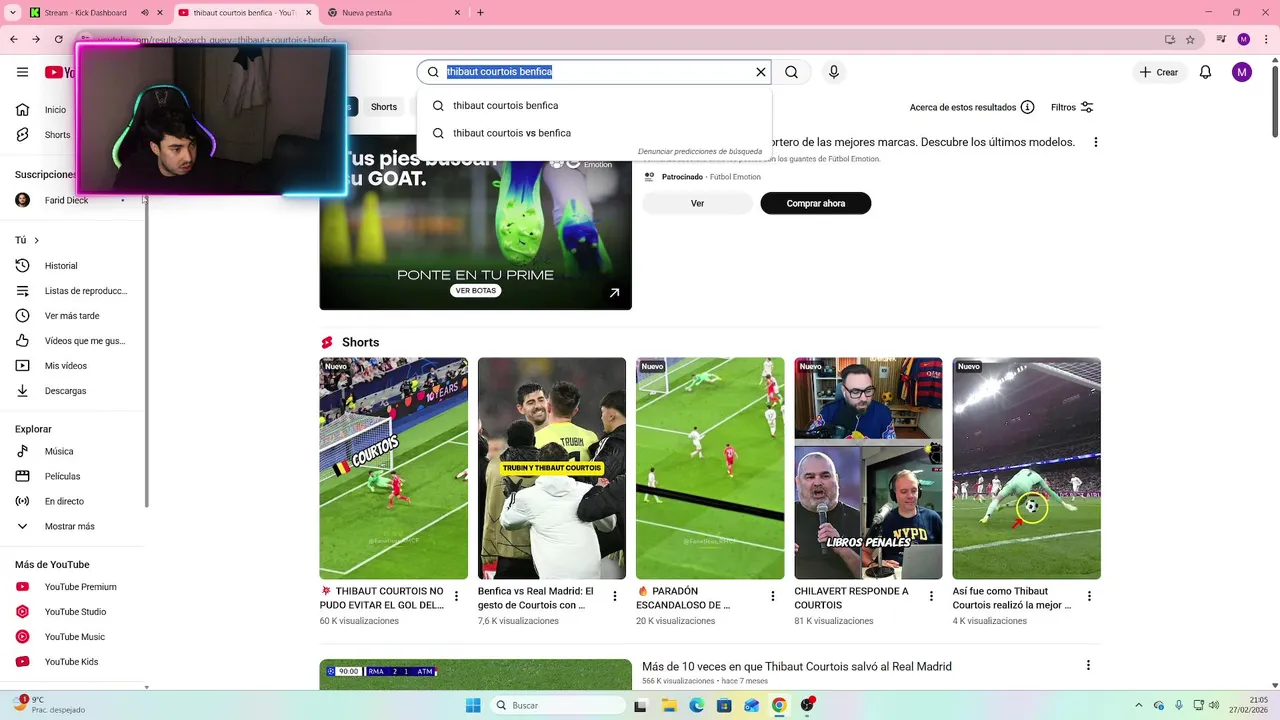The image size is (1280, 720).
Task: Start voice search with the microphone
Action: tap(834, 72)
